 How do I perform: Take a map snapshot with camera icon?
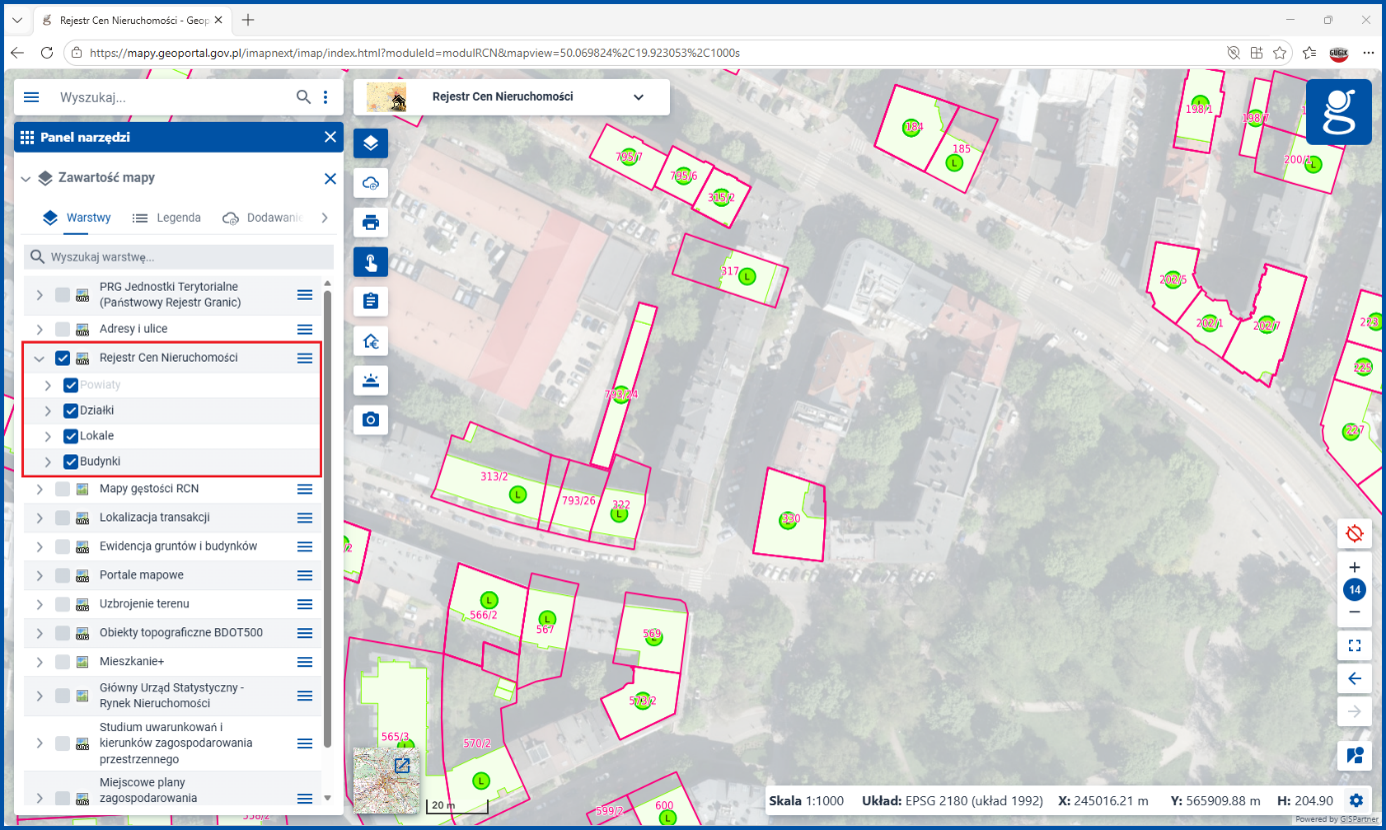371,420
